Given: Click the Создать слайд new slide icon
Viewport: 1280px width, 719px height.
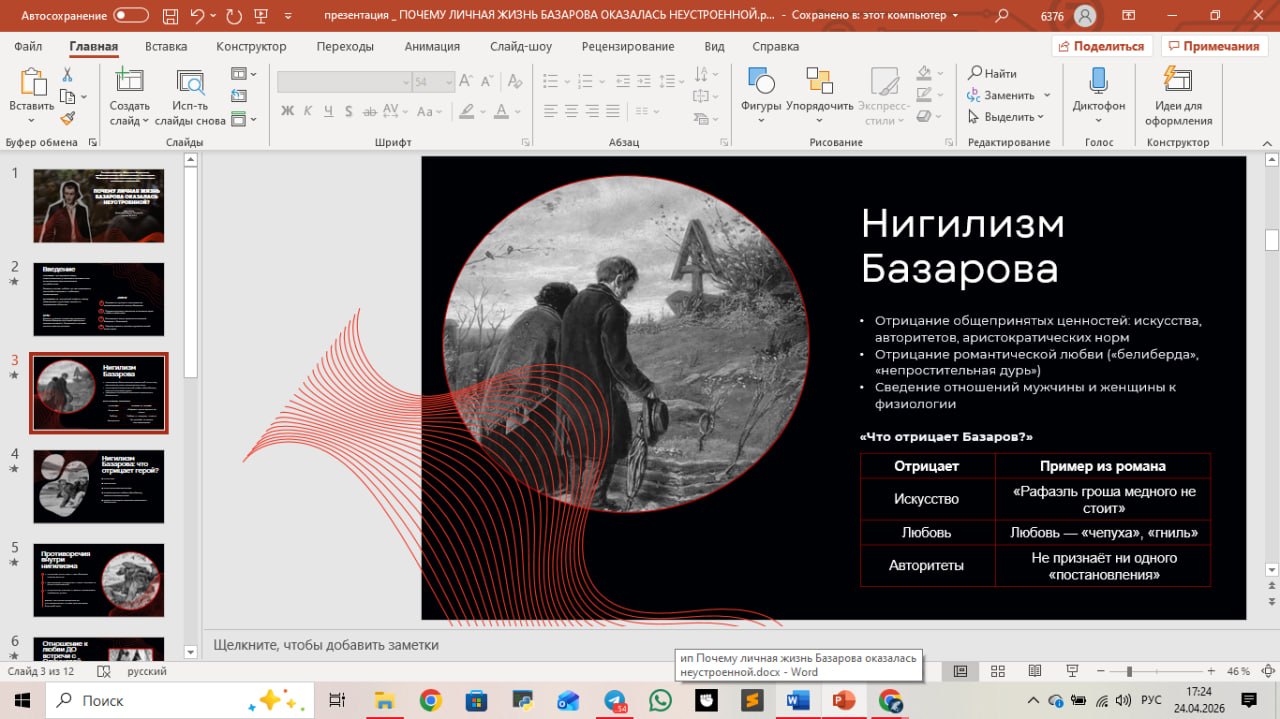Looking at the screenshot, I should point(129,82).
